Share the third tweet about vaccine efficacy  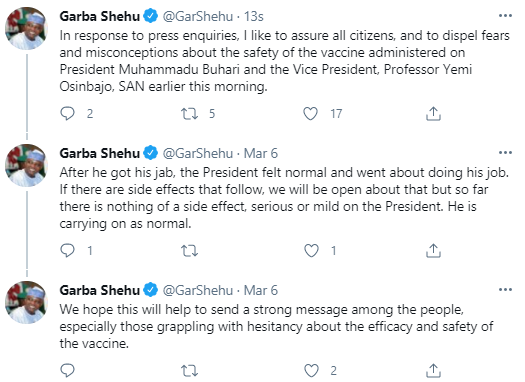pyautogui.click(x=433, y=371)
